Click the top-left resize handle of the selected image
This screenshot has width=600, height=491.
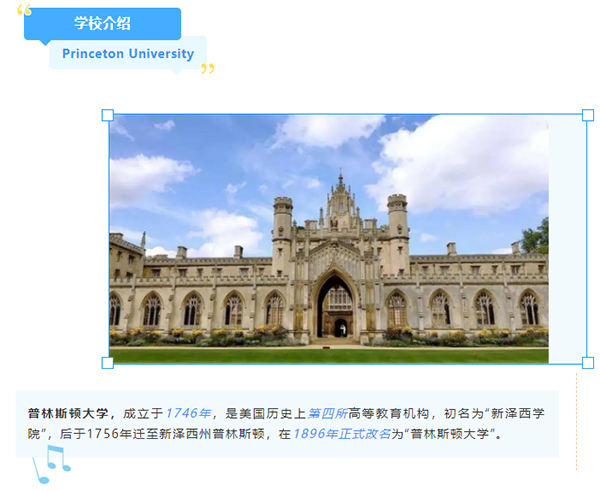coord(108,115)
